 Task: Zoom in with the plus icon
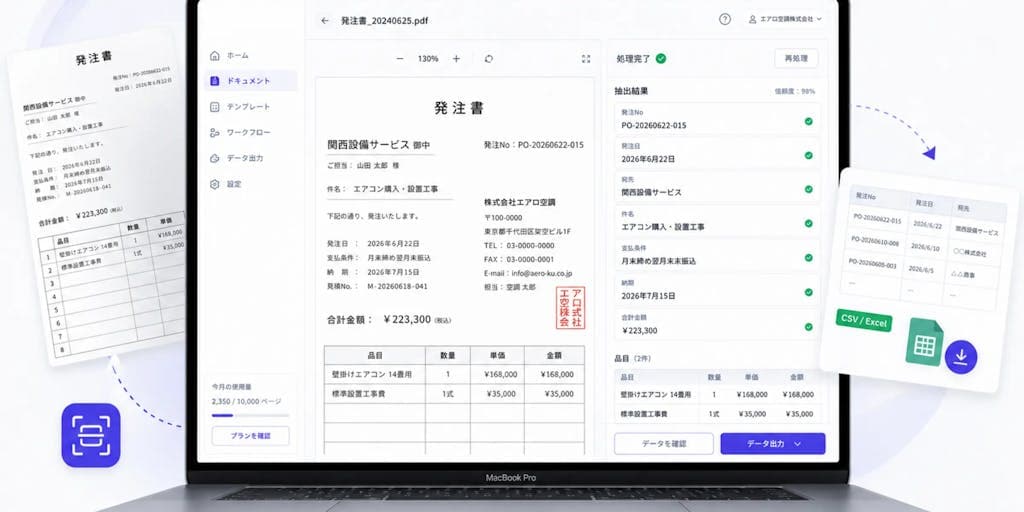pyautogui.click(x=456, y=59)
